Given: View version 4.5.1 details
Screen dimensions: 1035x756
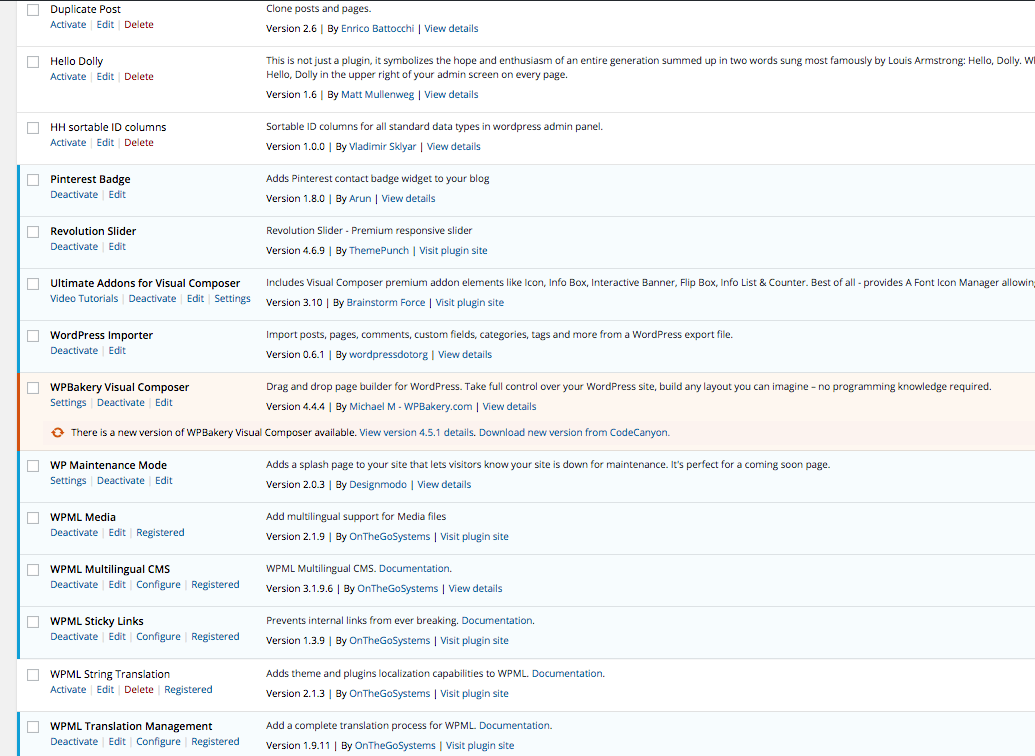Looking at the screenshot, I should pyautogui.click(x=417, y=432).
